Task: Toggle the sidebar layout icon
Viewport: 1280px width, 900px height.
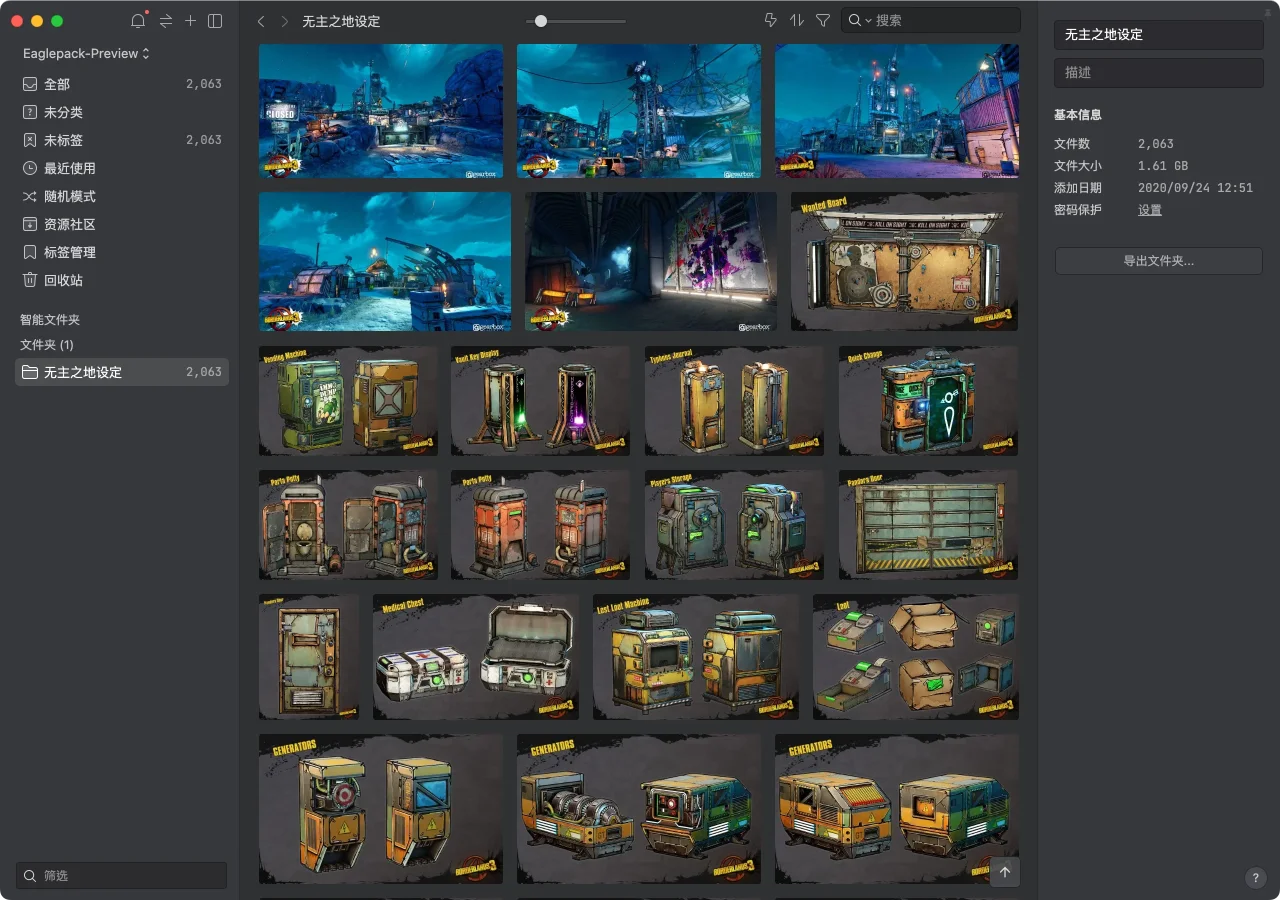Action: (215, 21)
